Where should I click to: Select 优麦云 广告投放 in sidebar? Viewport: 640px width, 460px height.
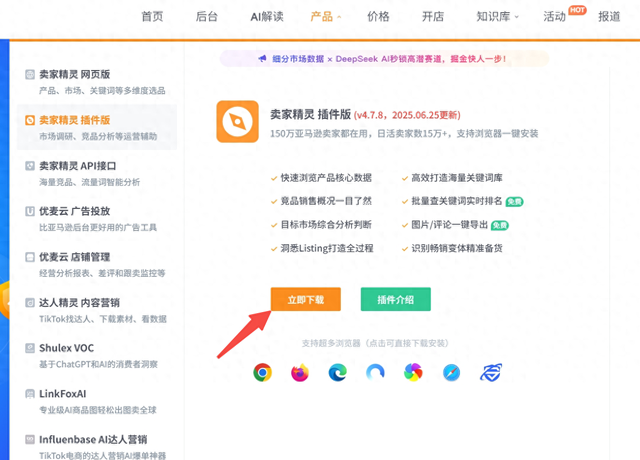point(97,219)
